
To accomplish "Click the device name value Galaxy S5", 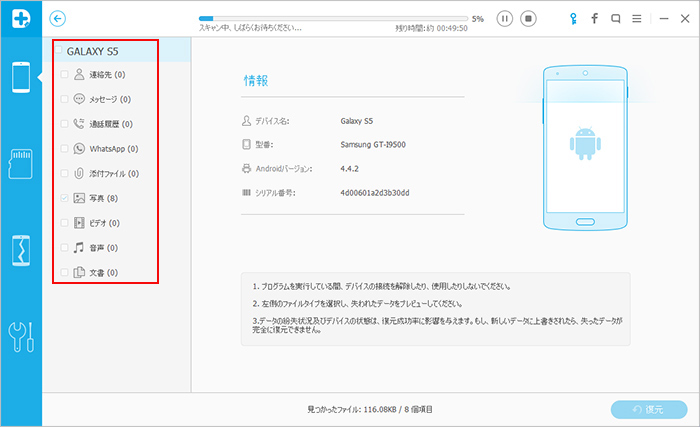I will [356, 121].
